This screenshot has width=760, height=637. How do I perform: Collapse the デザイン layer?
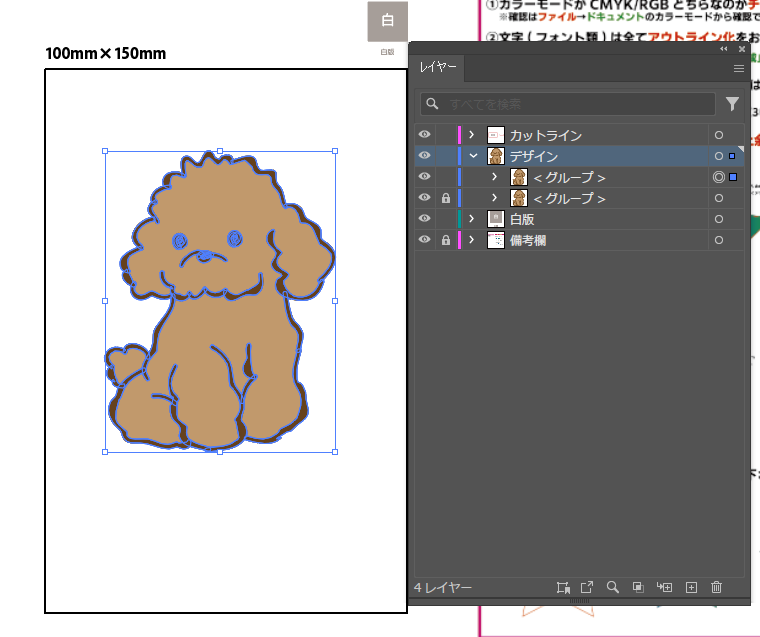(x=473, y=156)
